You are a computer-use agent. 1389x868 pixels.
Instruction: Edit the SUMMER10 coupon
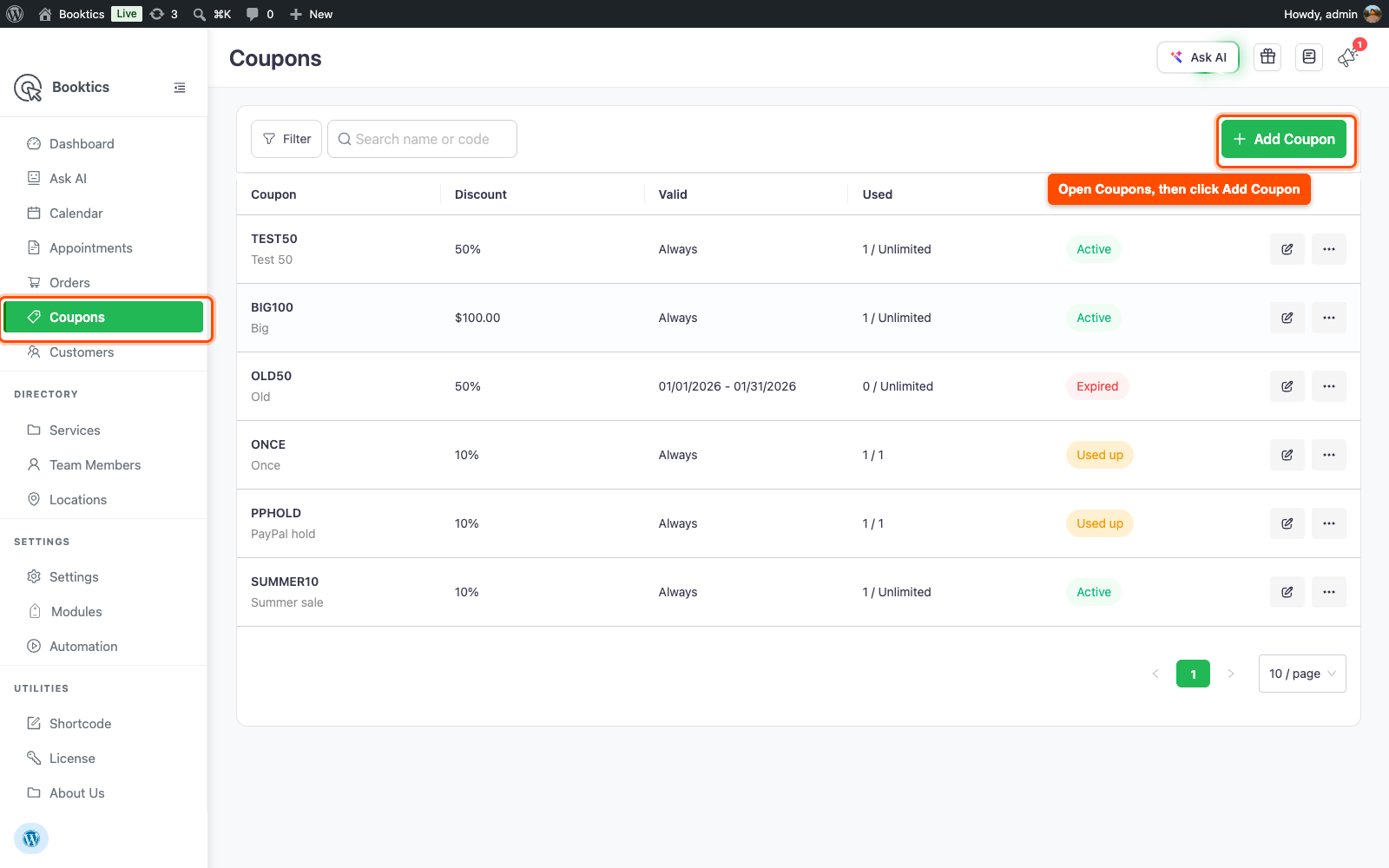(1287, 592)
